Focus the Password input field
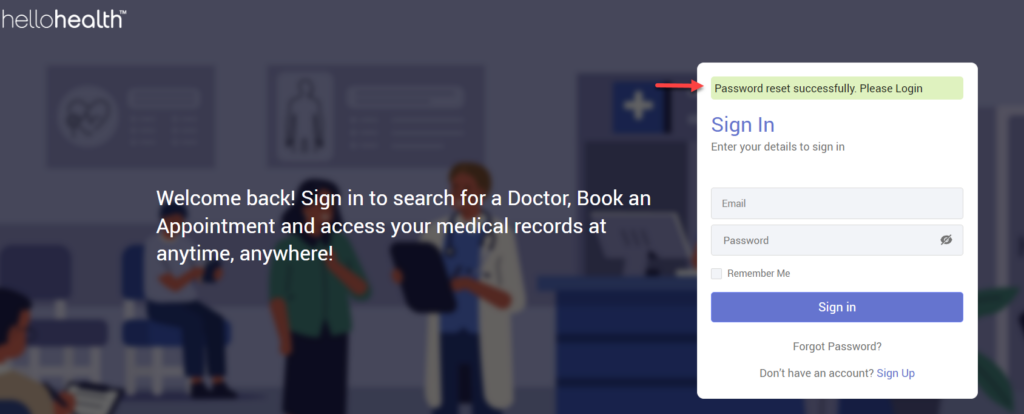 pyautogui.click(x=837, y=240)
